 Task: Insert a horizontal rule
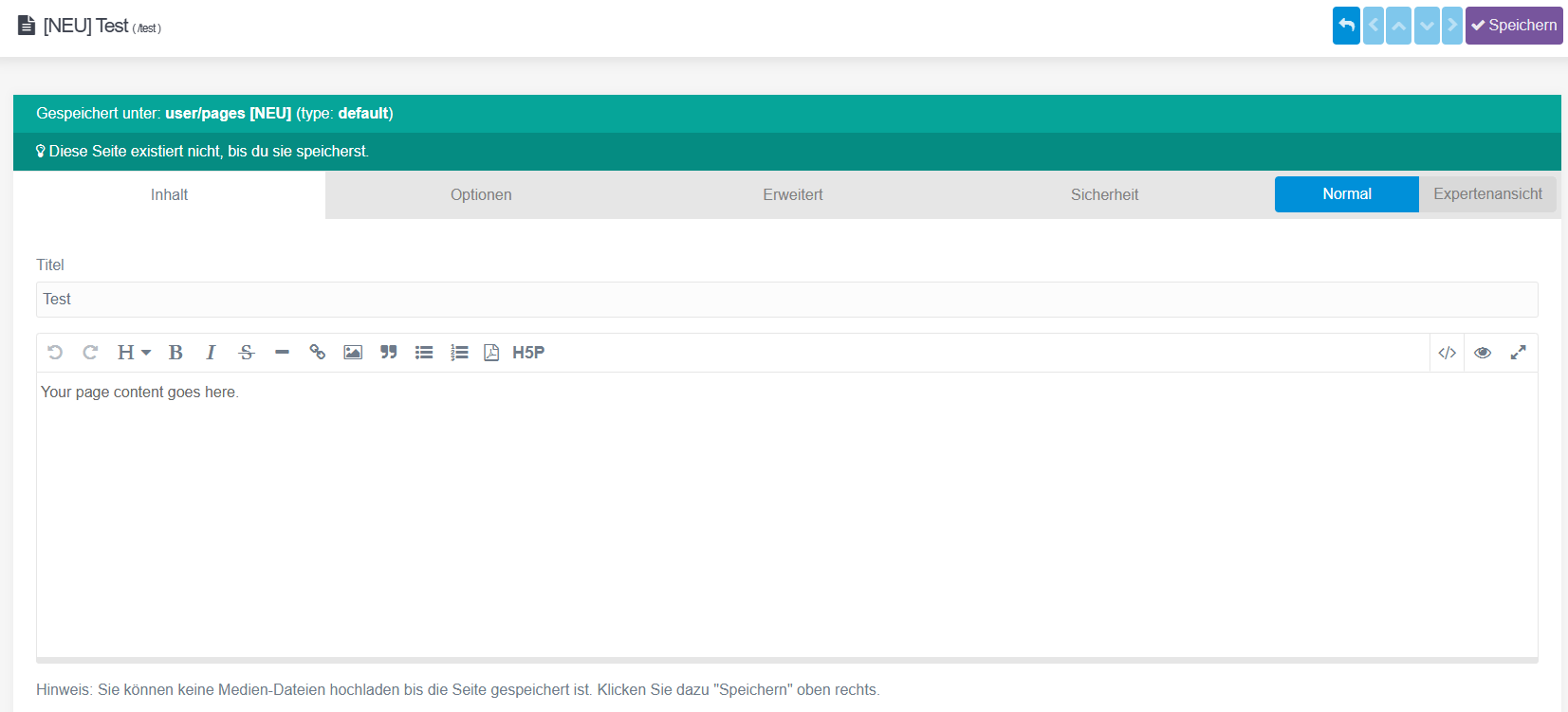click(x=282, y=353)
